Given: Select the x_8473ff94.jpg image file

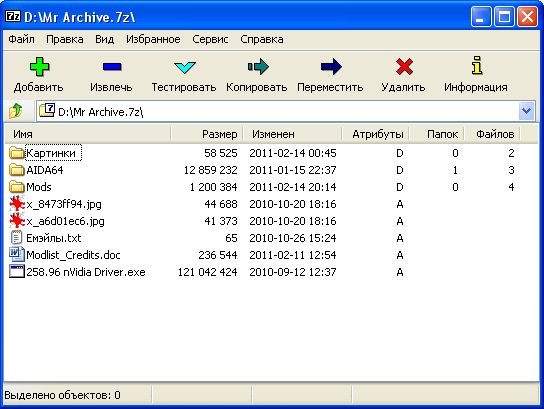Looking at the screenshot, I should coord(56,204).
